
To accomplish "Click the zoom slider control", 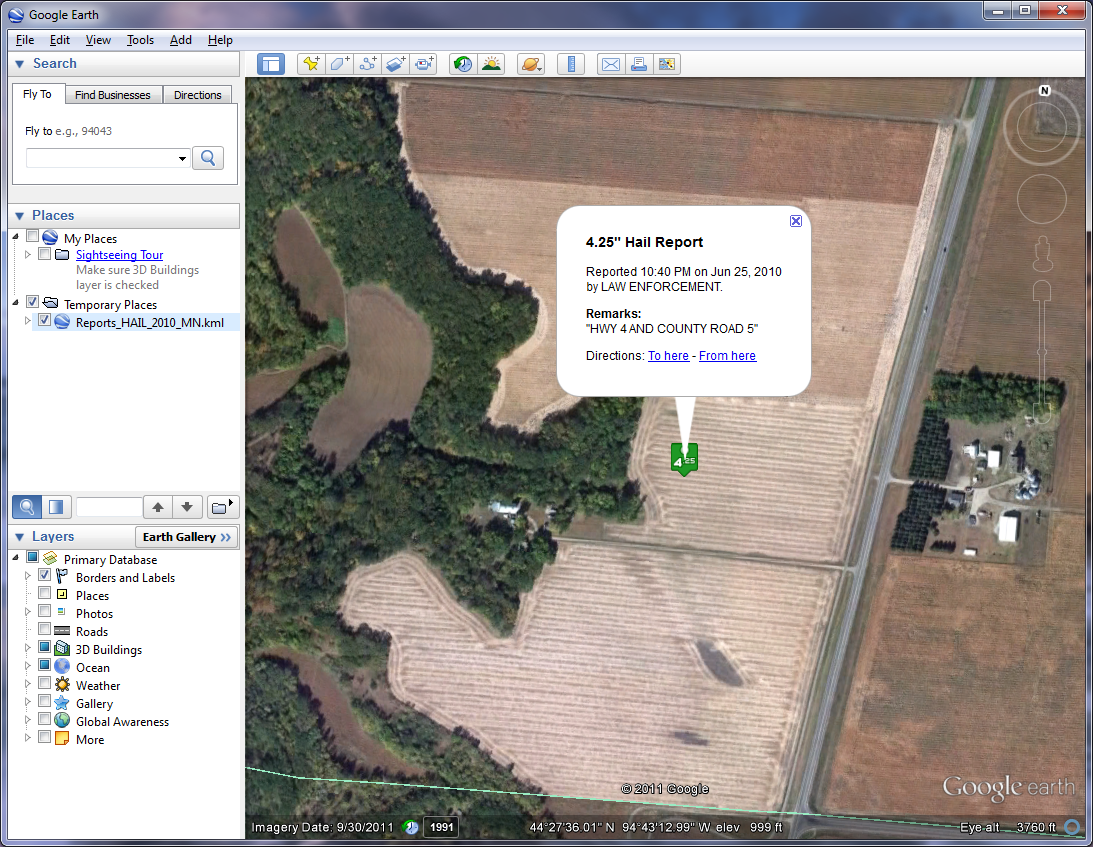I will [1042, 352].
